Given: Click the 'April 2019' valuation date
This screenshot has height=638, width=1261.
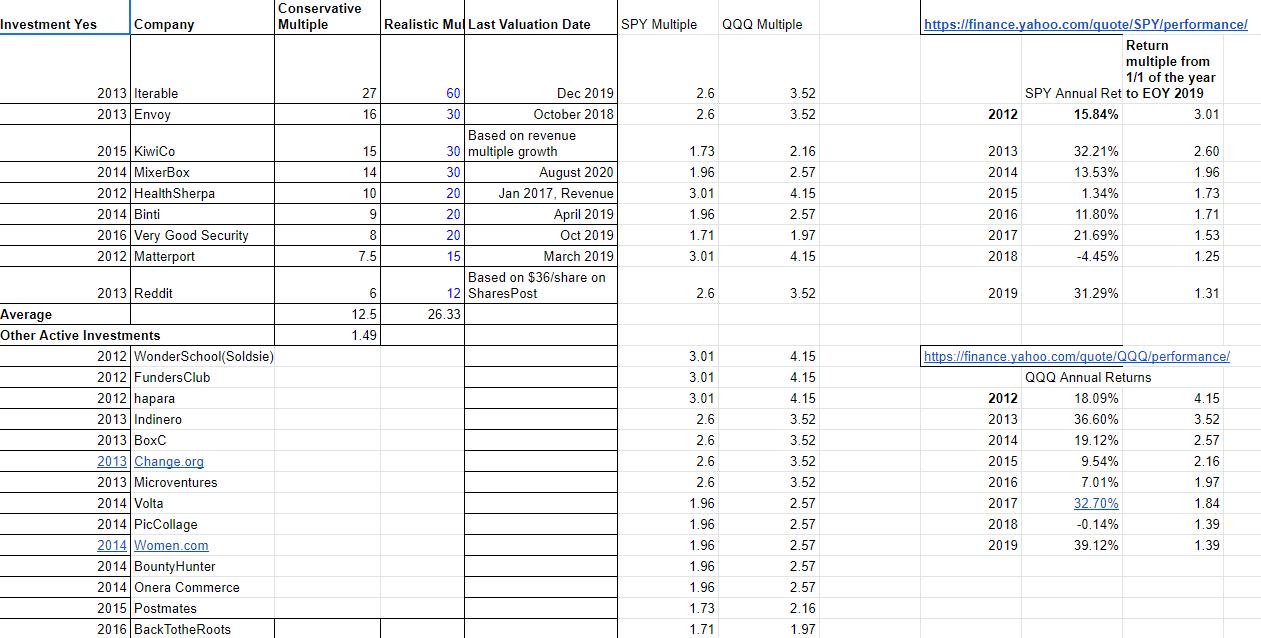Looking at the screenshot, I should pos(540,214).
